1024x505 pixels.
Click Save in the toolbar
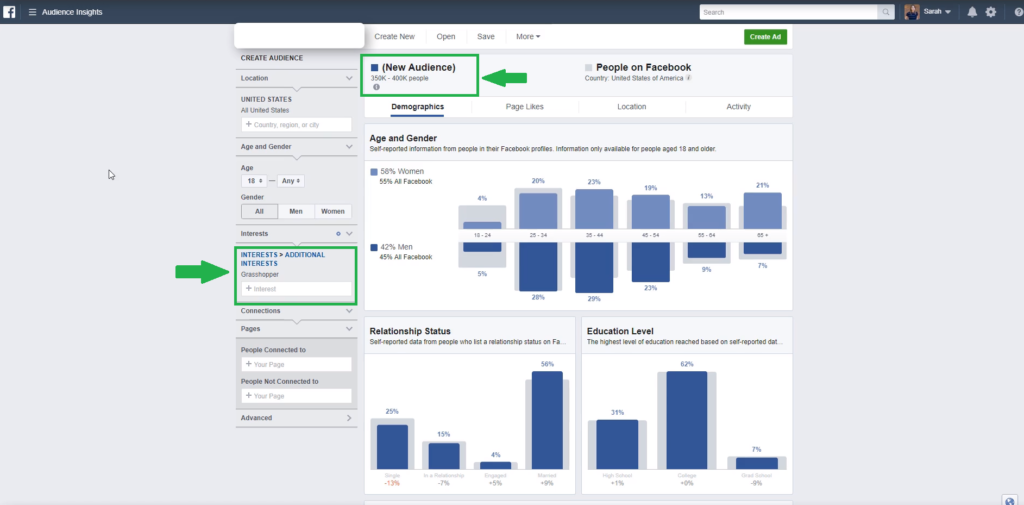tap(486, 37)
